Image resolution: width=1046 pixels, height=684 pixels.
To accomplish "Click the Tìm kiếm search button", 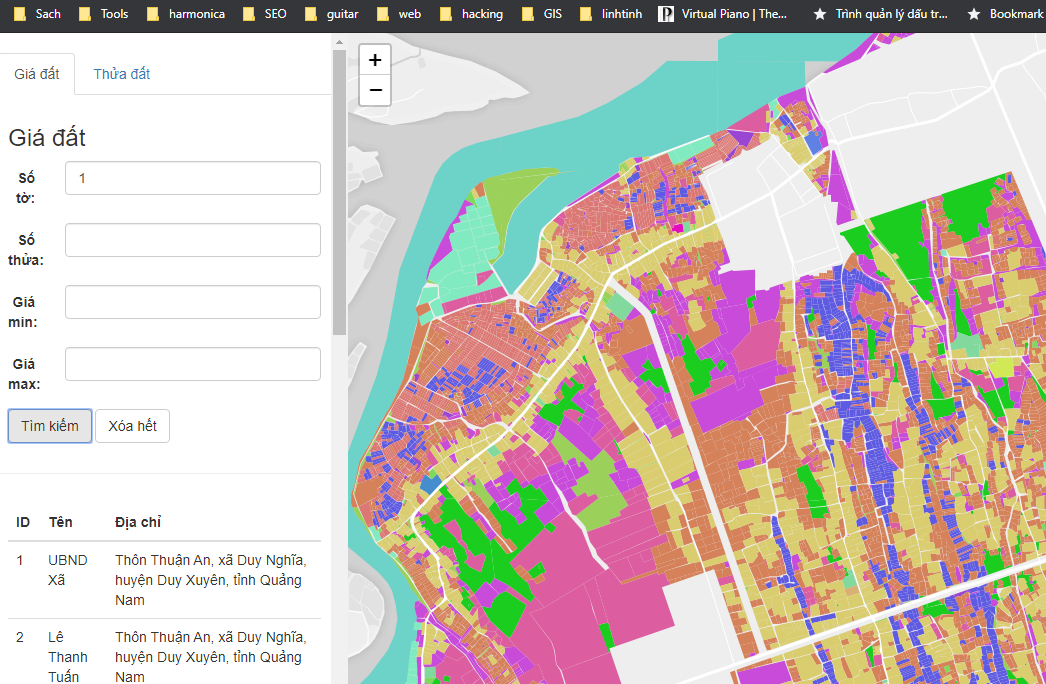I will pos(50,426).
